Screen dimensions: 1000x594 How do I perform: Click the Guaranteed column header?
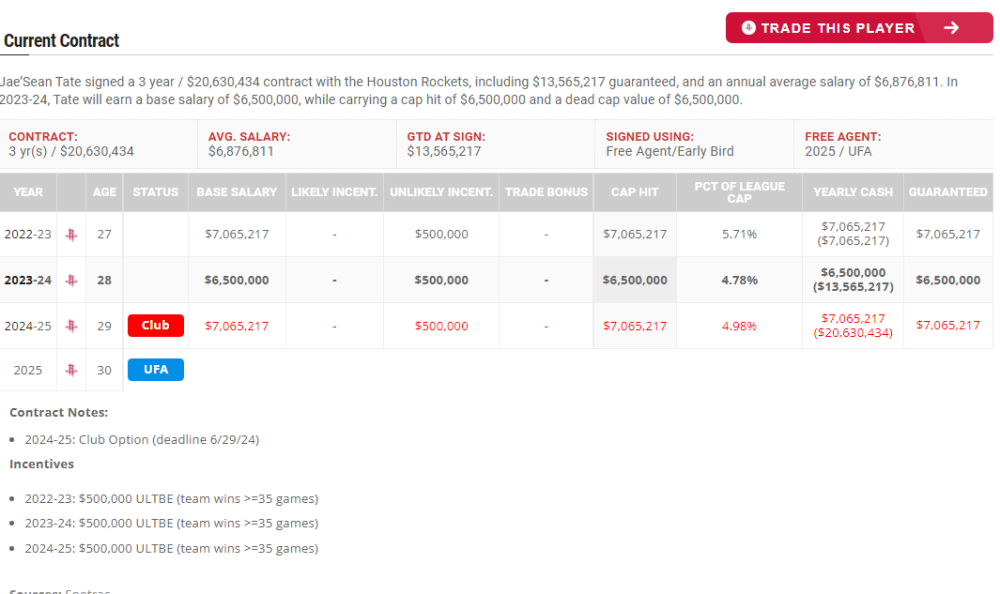(x=947, y=192)
